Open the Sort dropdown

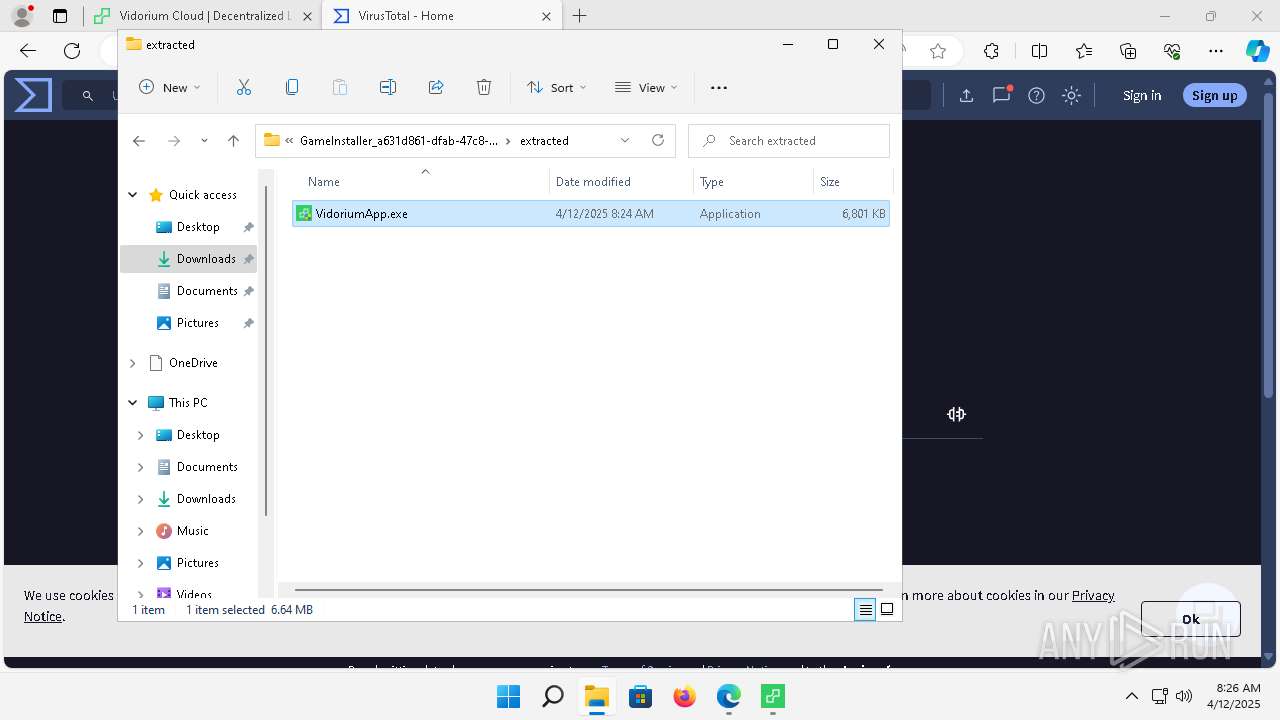557,88
